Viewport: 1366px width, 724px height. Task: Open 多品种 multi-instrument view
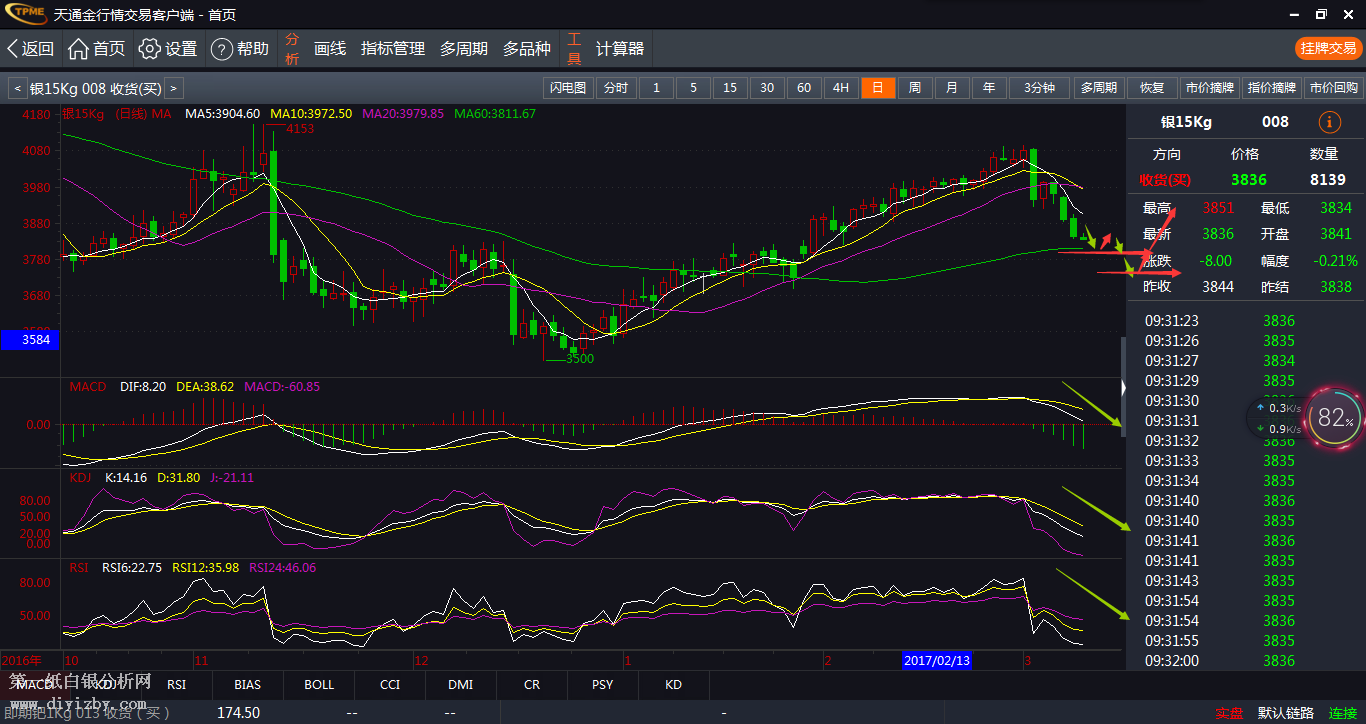pos(527,48)
